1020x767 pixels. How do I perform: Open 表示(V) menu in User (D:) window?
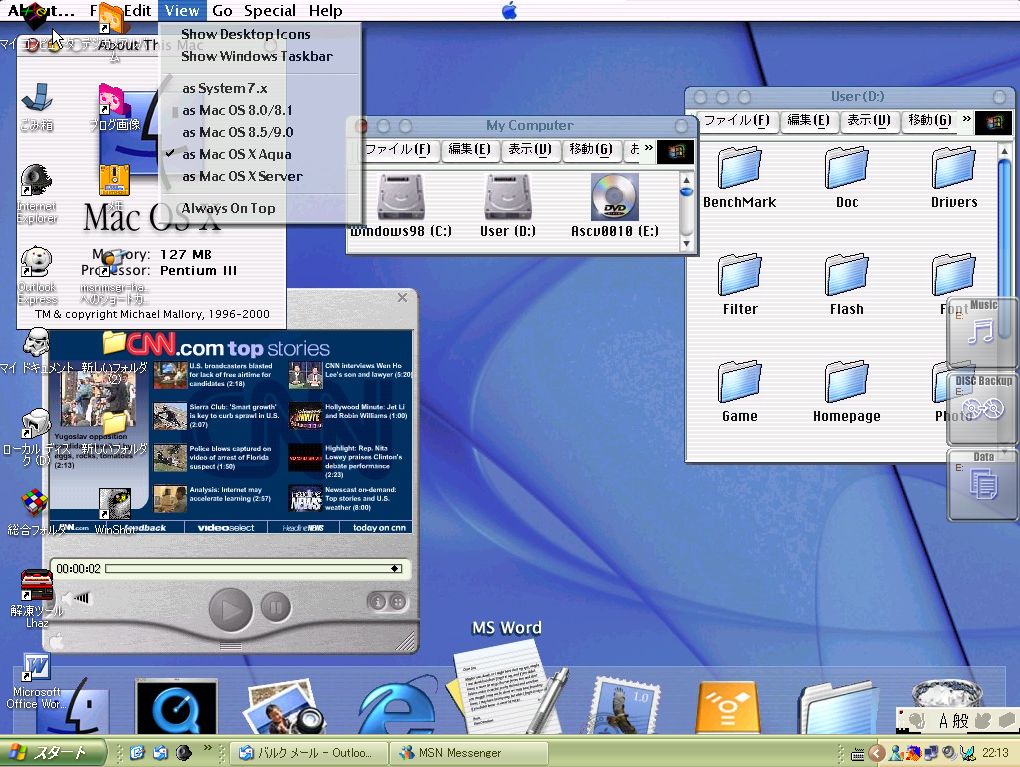point(868,120)
